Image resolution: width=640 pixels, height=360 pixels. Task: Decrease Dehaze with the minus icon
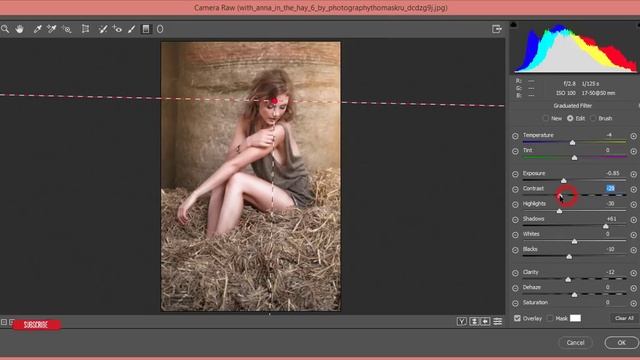tap(515, 288)
